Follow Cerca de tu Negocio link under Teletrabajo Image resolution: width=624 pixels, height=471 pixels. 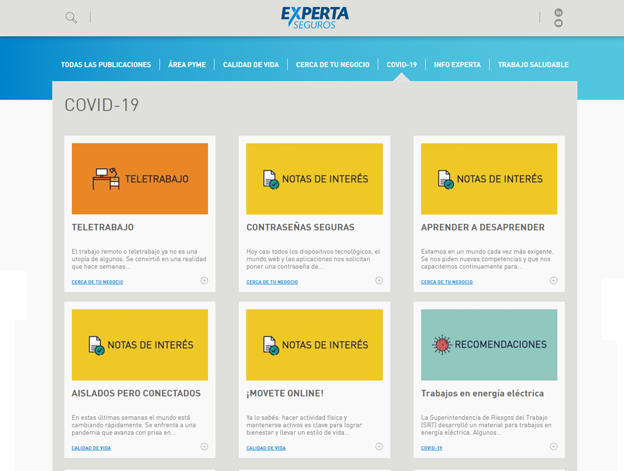click(x=98, y=282)
